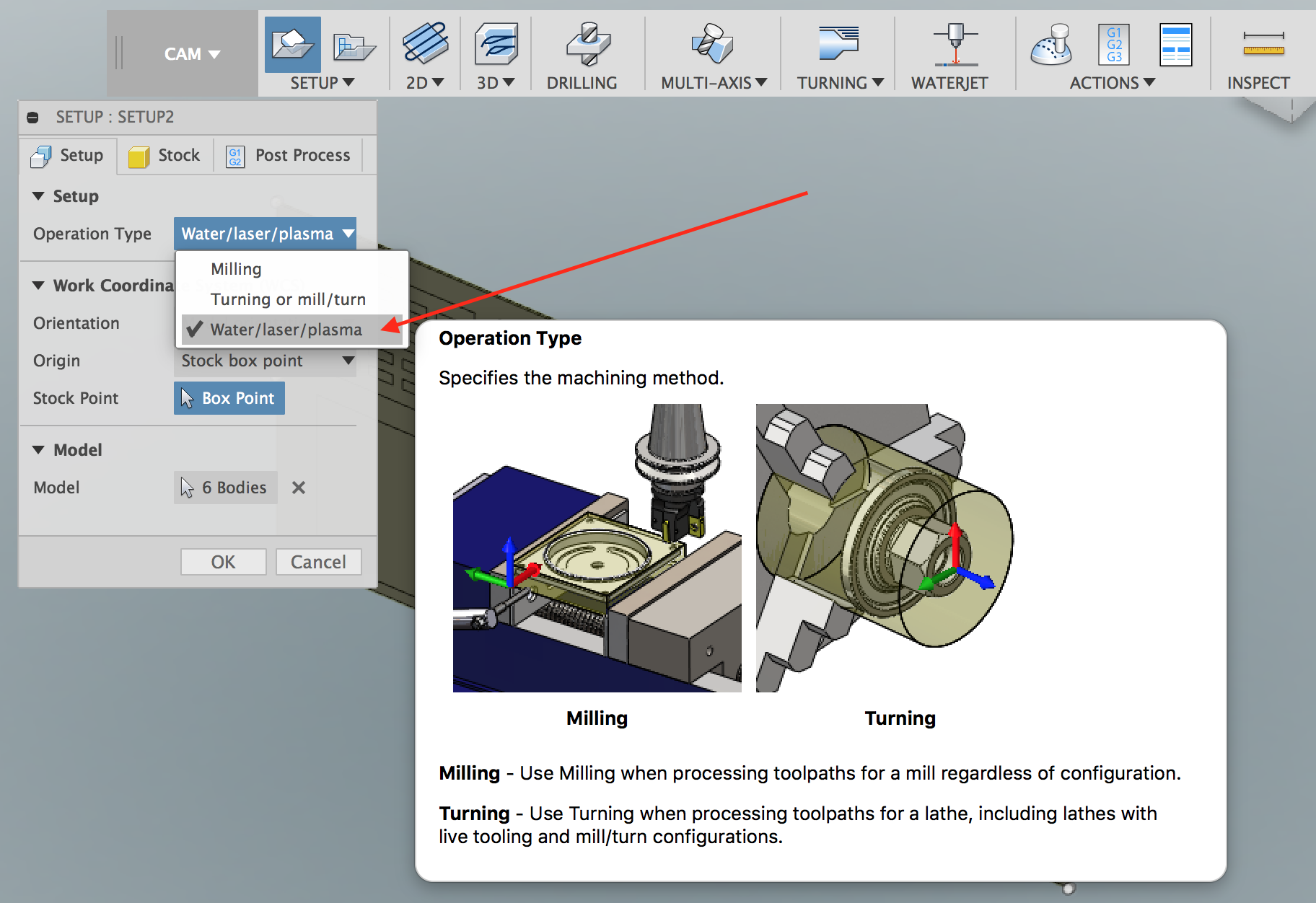Expand the ACTIONS toolbar menu
Image resolution: width=1316 pixels, height=903 pixels.
click(x=1113, y=83)
